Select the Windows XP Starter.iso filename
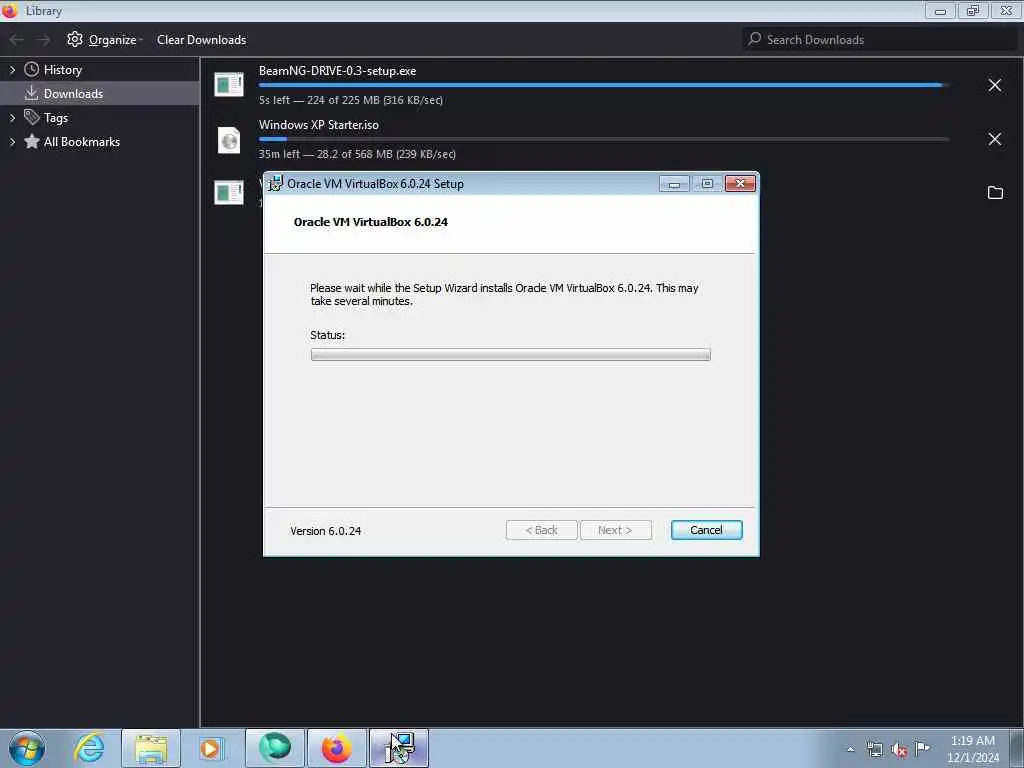This screenshot has width=1024, height=768. click(x=319, y=125)
